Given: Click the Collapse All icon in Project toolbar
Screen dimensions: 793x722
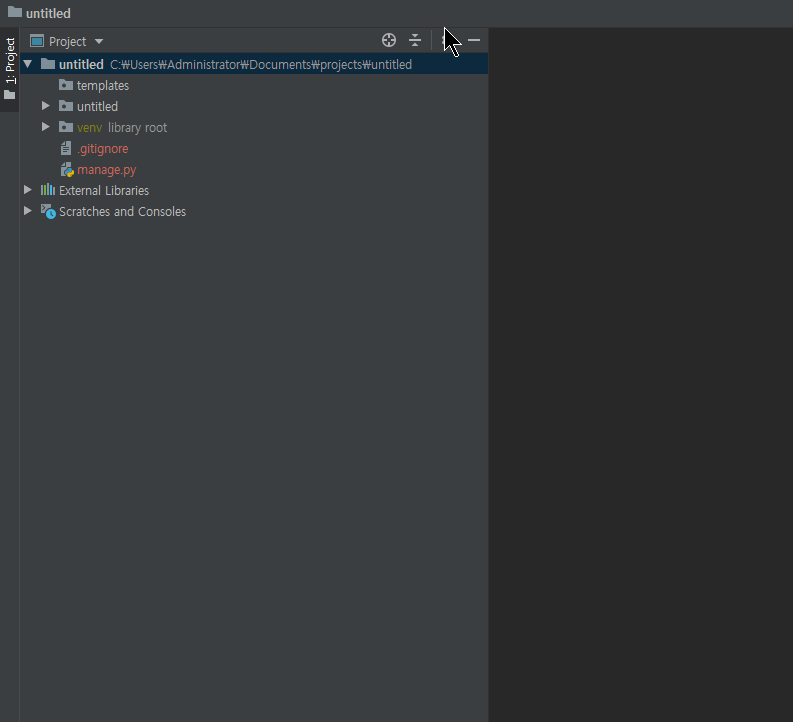Looking at the screenshot, I should 415,40.
